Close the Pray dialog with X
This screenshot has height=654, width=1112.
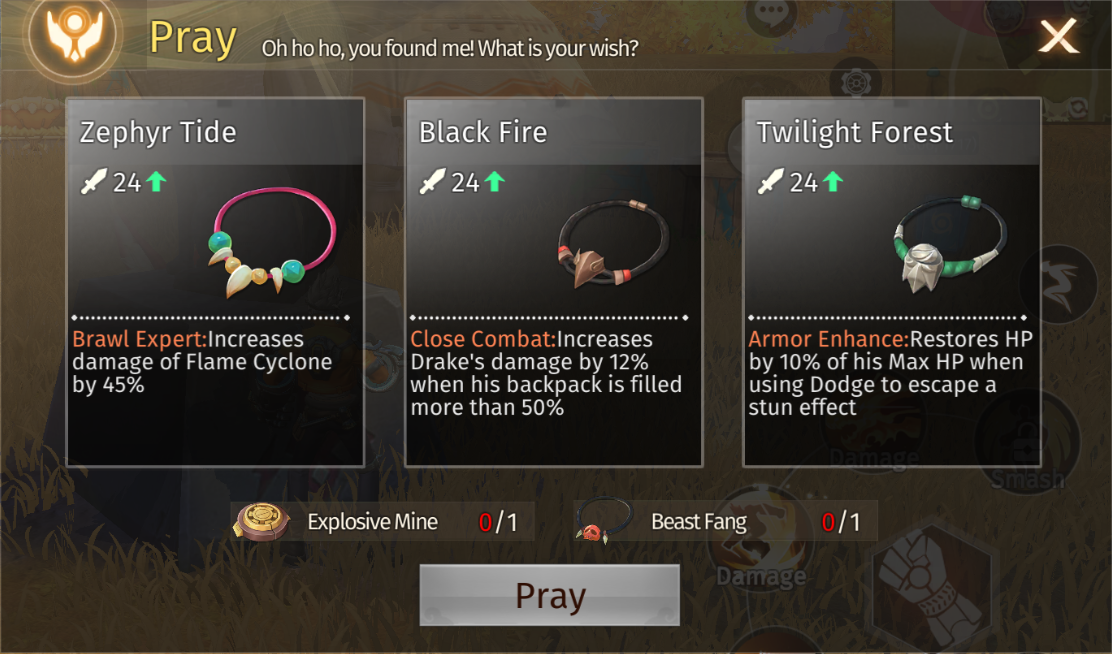click(x=1058, y=36)
